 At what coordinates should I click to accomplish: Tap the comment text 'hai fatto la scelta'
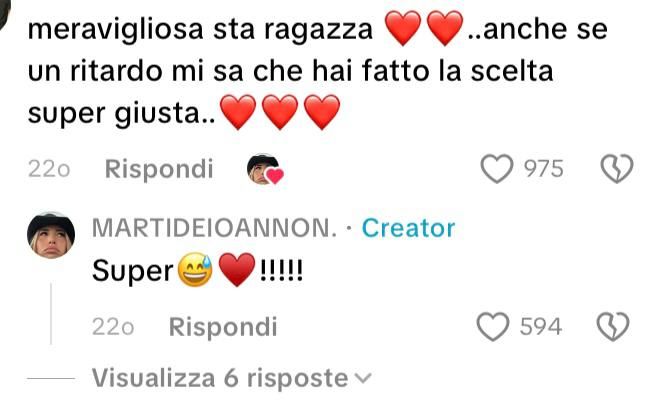433,71
